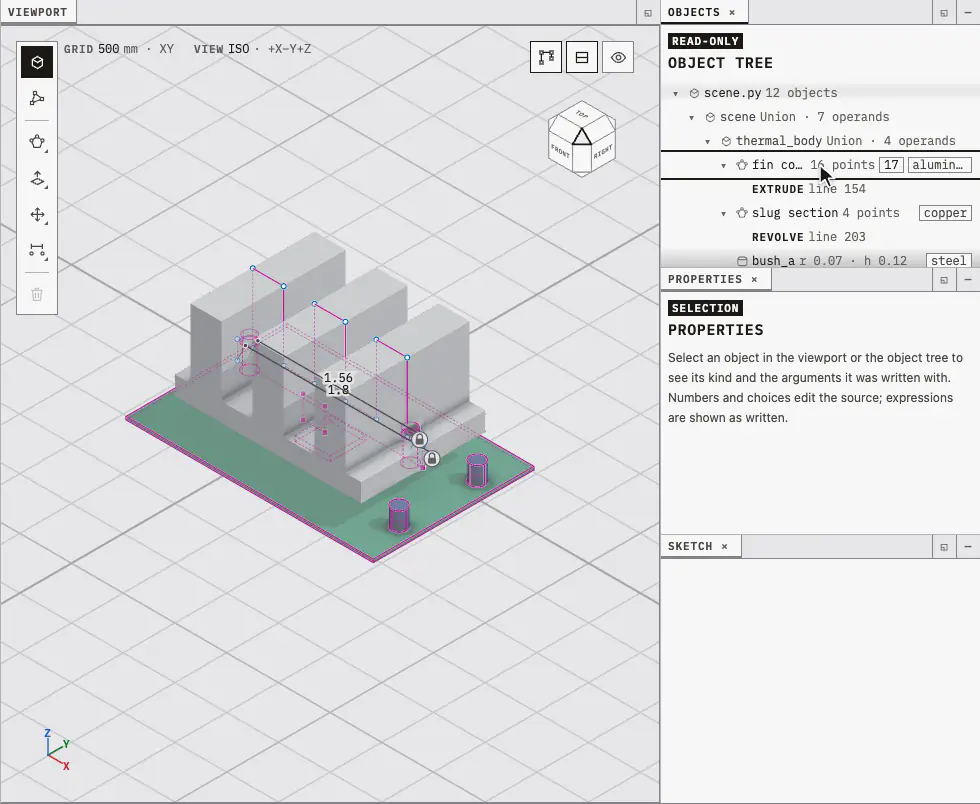This screenshot has width=980, height=804.
Task: Close the PROPERTIES tab
Action: (754, 279)
